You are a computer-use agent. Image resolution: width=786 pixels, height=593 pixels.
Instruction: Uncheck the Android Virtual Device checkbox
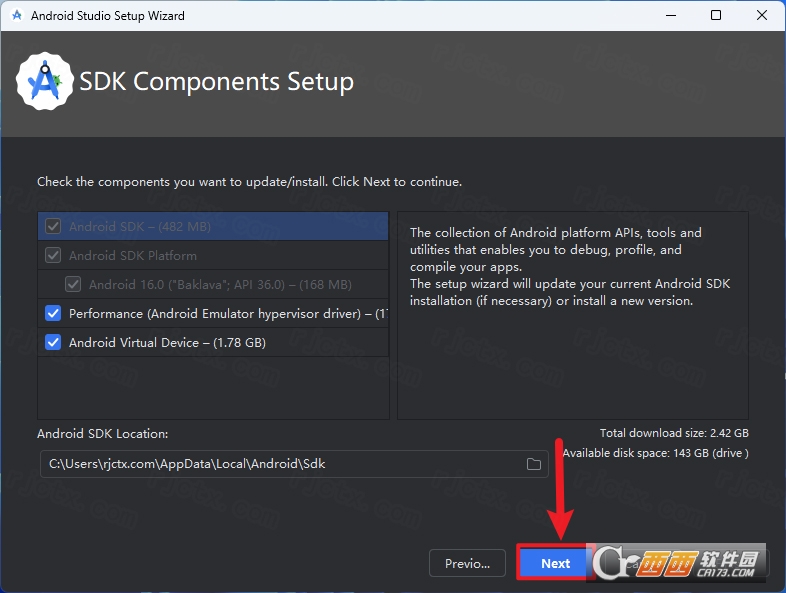tap(53, 343)
